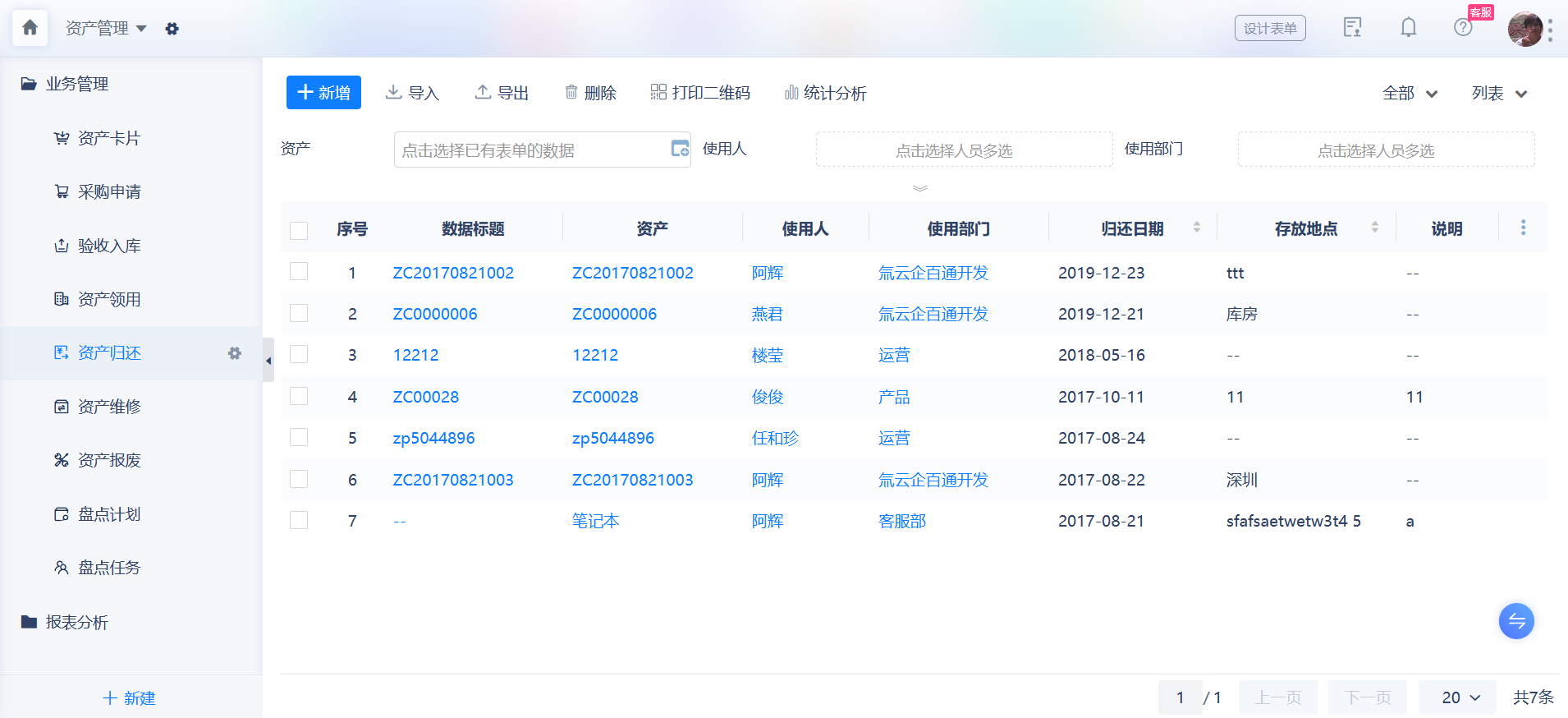Check row 5 zp5044896 checkbox
Screen dimensions: 1568x718
point(299,437)
